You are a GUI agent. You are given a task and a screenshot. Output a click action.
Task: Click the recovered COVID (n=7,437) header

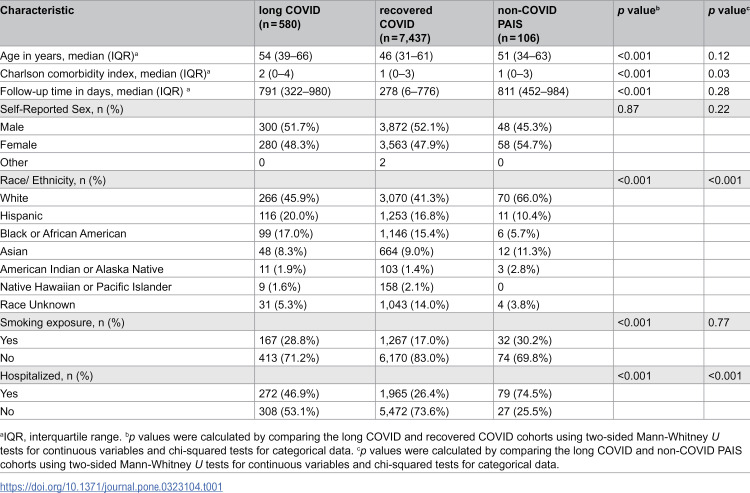pyautogui.click(x=406, y=24)
